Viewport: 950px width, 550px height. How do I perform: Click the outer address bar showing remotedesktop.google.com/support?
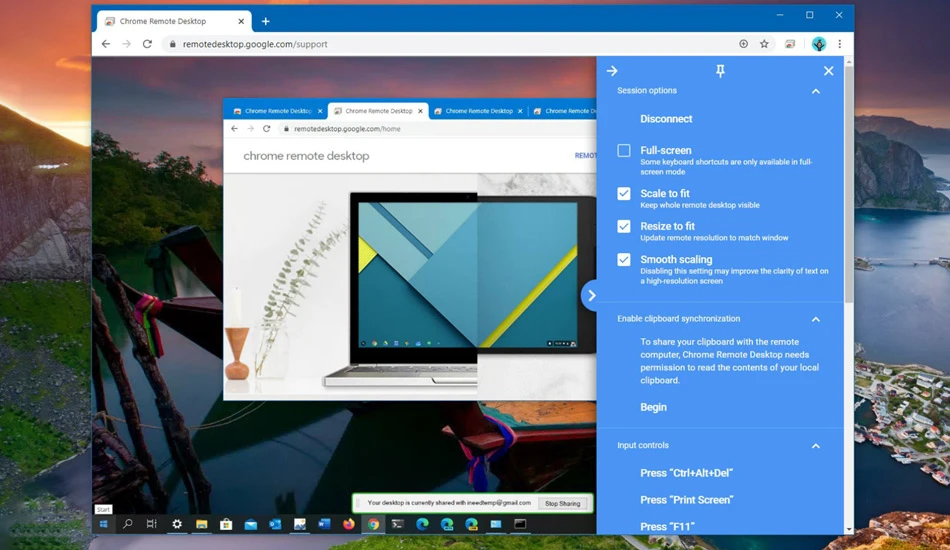(448, 44)
